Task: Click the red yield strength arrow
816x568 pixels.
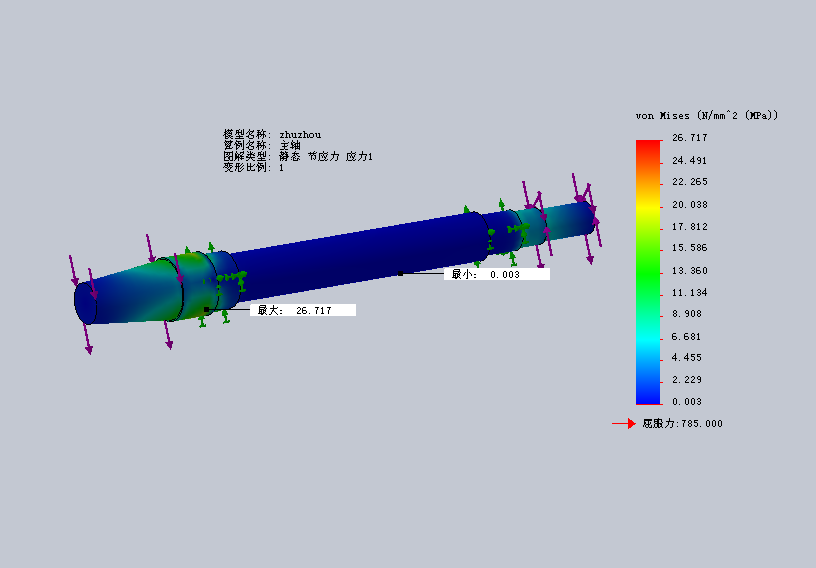Action: [x=624, y=424]
